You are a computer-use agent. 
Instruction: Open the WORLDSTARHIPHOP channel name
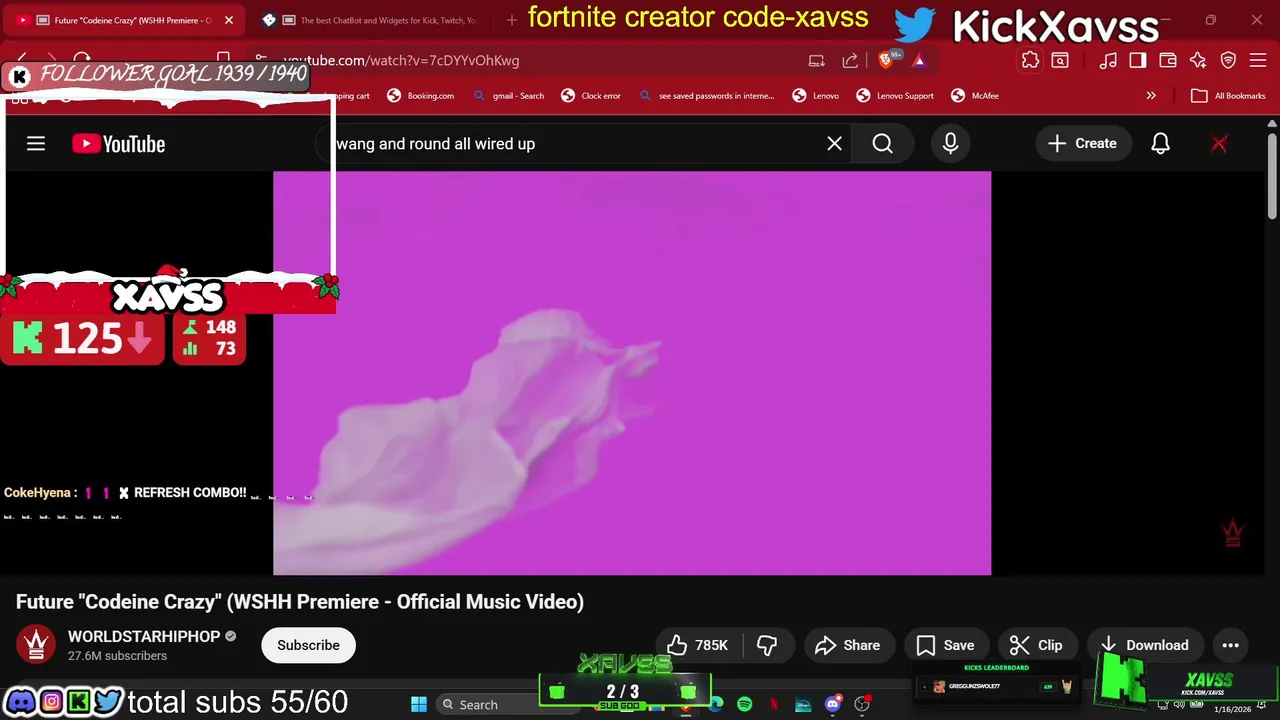144,636
